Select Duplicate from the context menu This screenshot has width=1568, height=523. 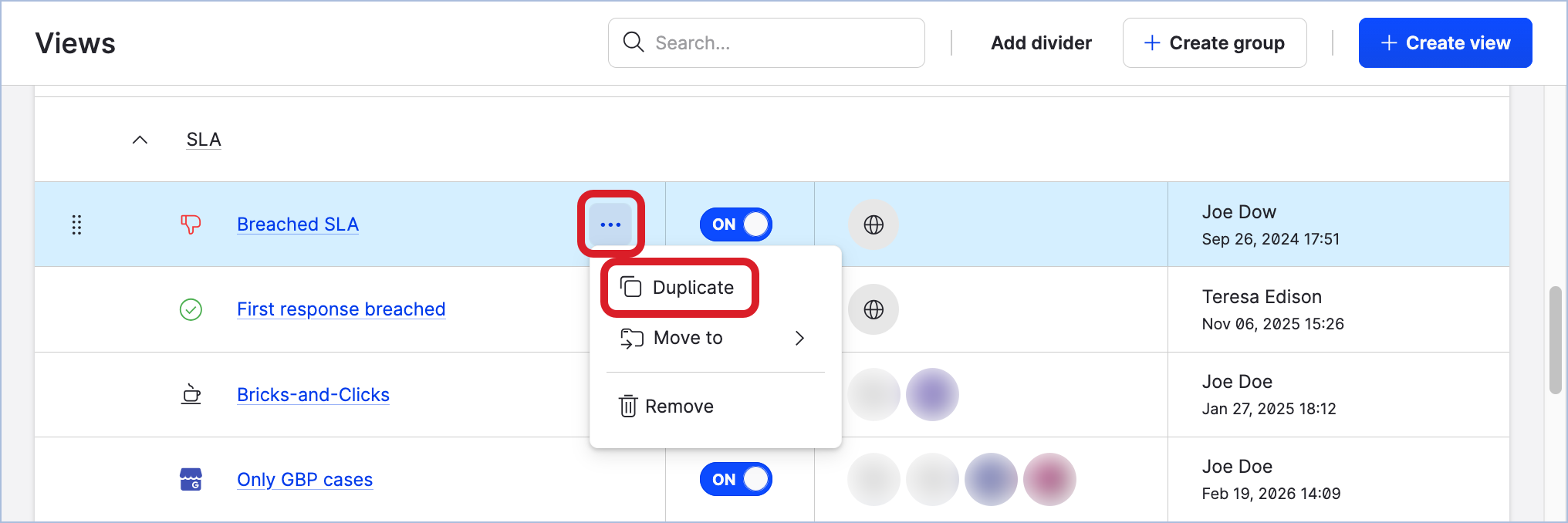692,287
